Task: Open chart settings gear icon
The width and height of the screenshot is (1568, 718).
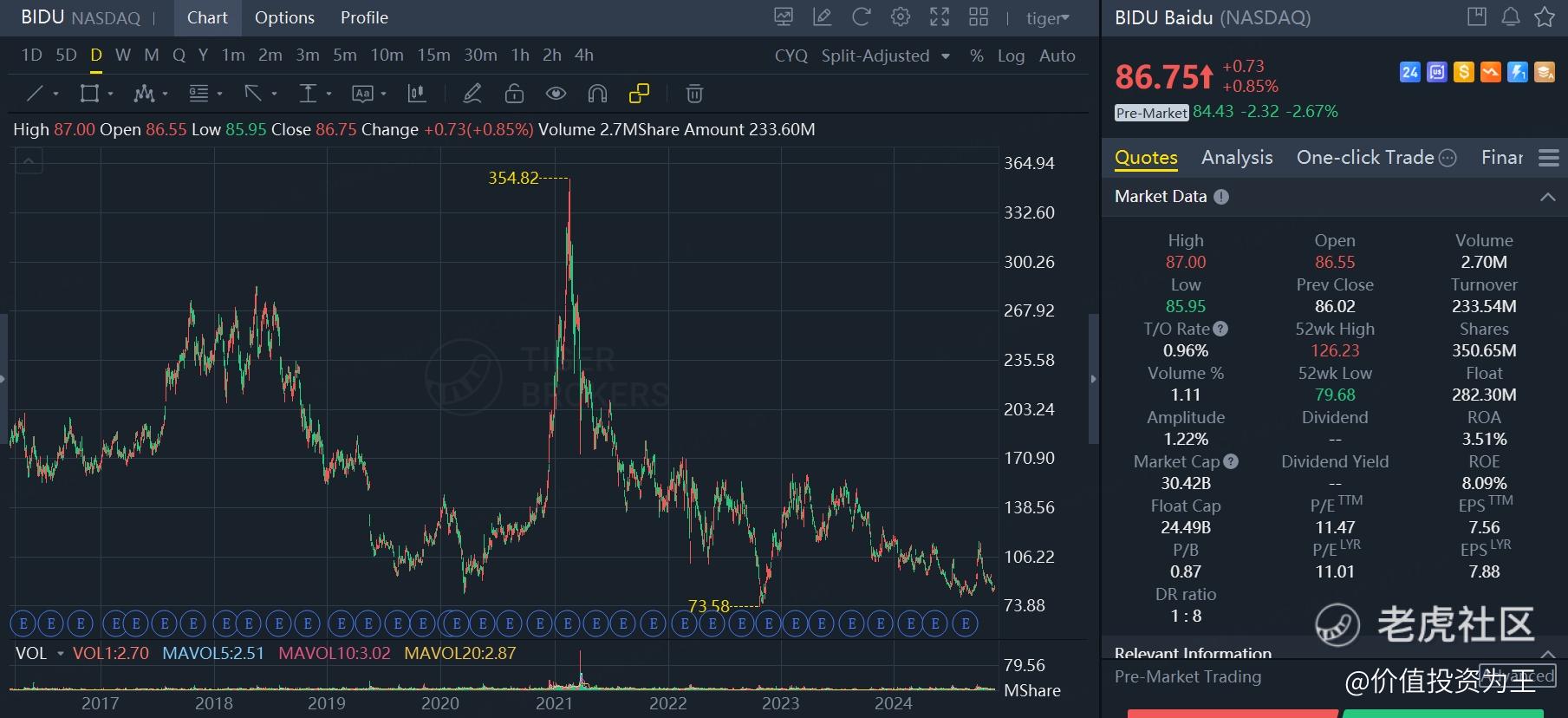Action: (901, 17)
